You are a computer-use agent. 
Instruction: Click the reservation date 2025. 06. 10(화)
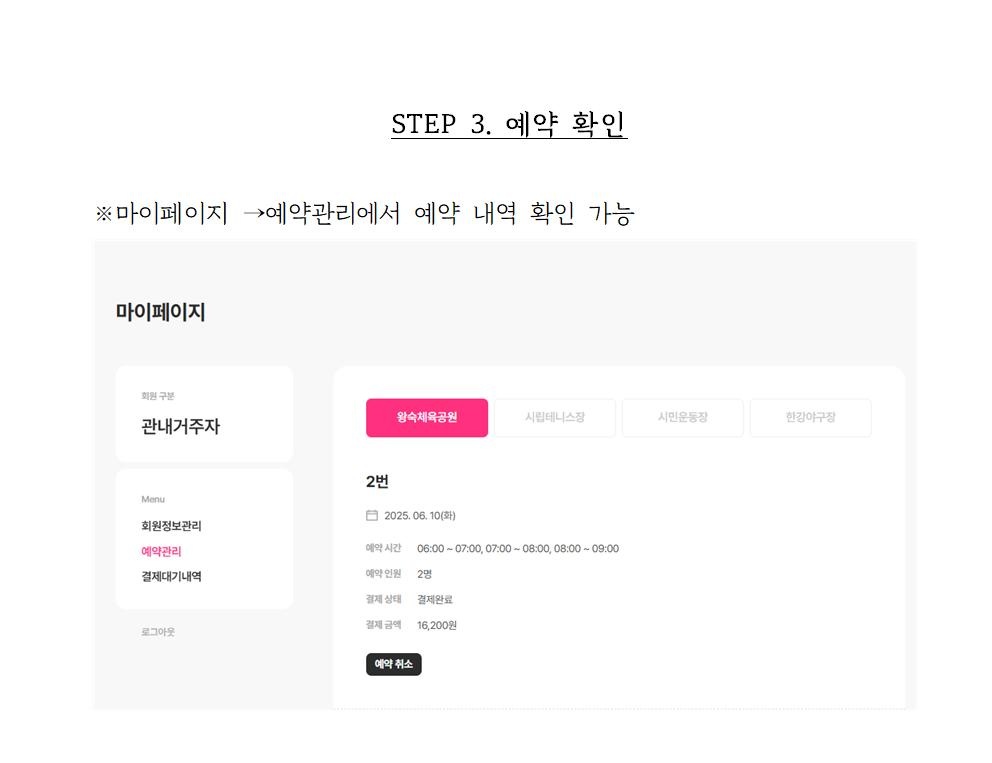click(x=419, y=516)
